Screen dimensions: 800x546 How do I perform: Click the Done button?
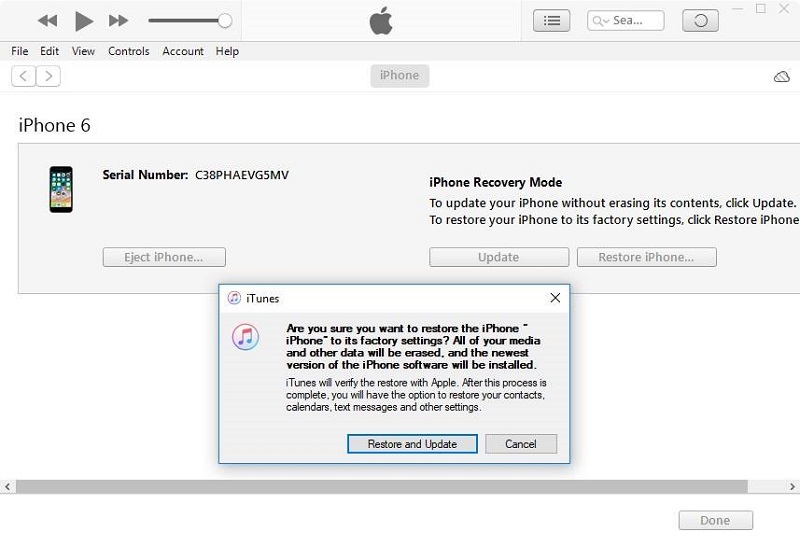click(715, 520)
